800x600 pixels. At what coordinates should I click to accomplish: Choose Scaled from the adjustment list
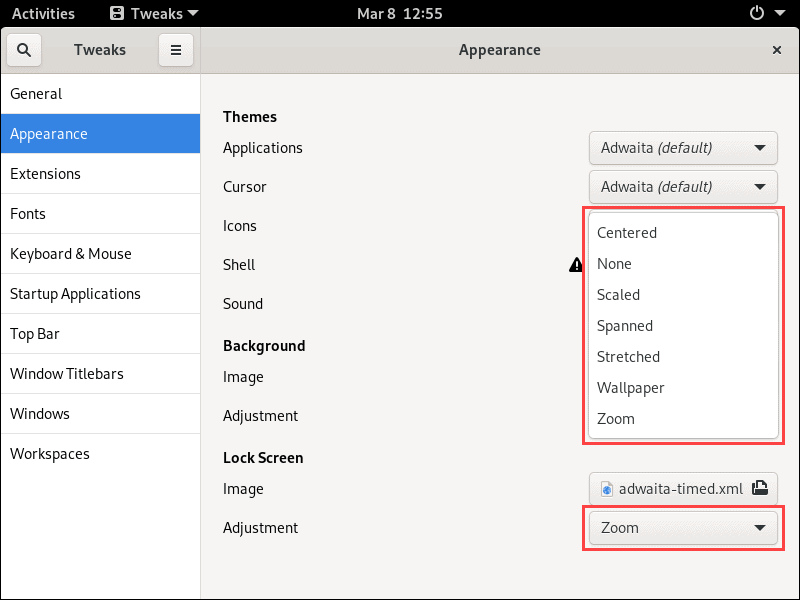tap(683, 295)
